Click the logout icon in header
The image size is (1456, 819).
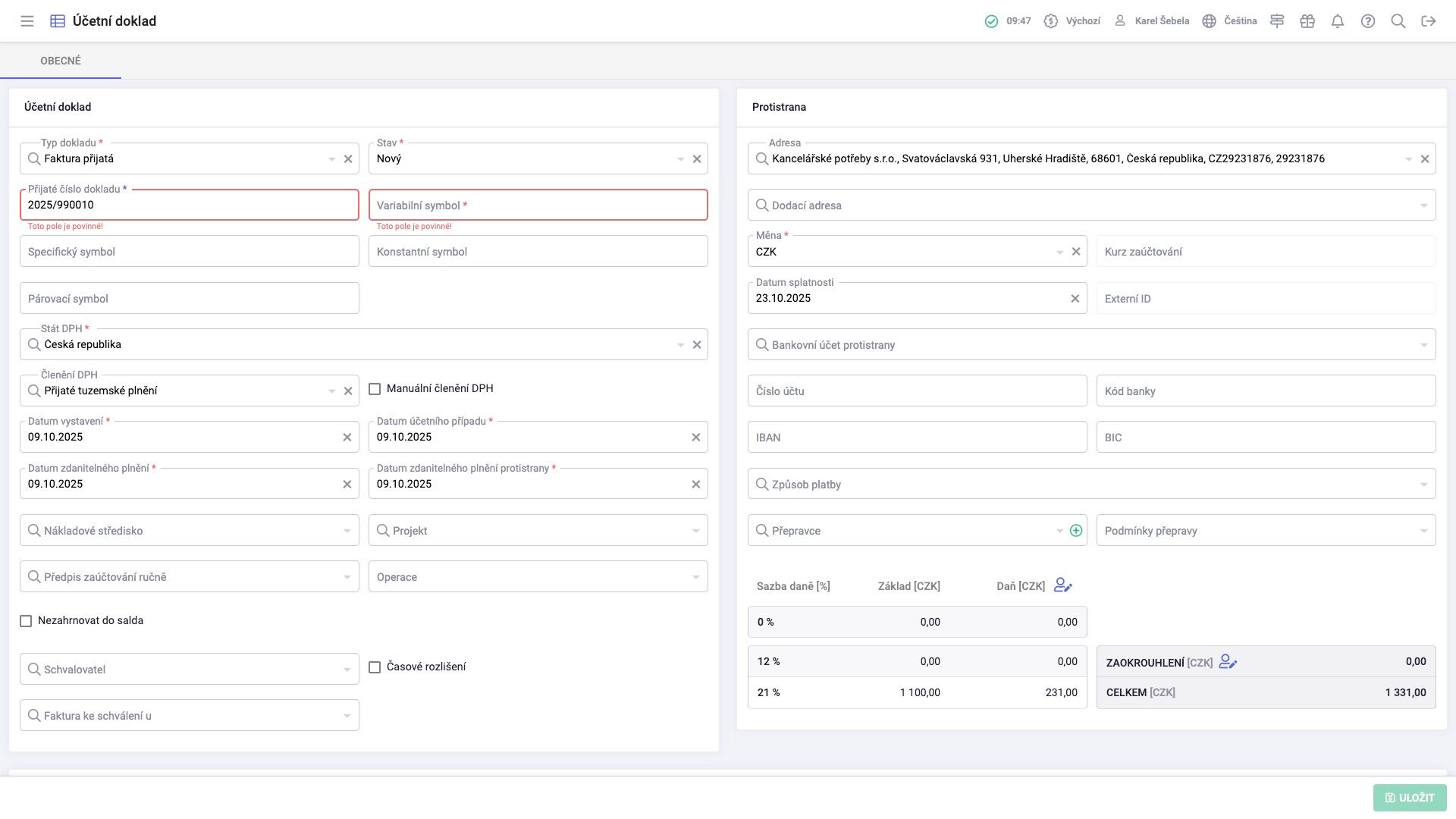(1429, 21)
